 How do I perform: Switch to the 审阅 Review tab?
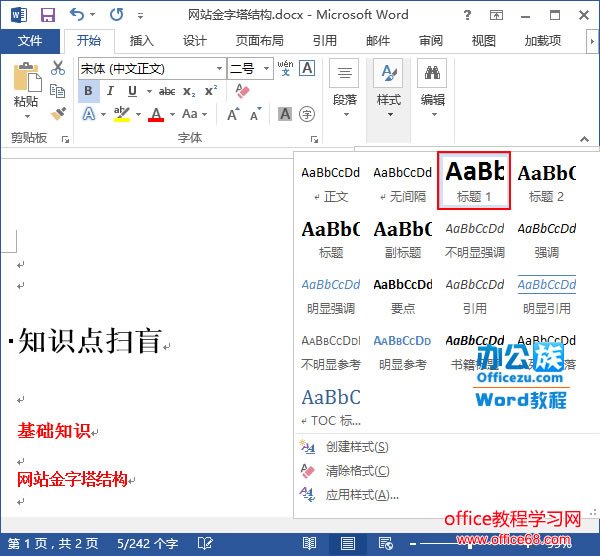(431, 41)
